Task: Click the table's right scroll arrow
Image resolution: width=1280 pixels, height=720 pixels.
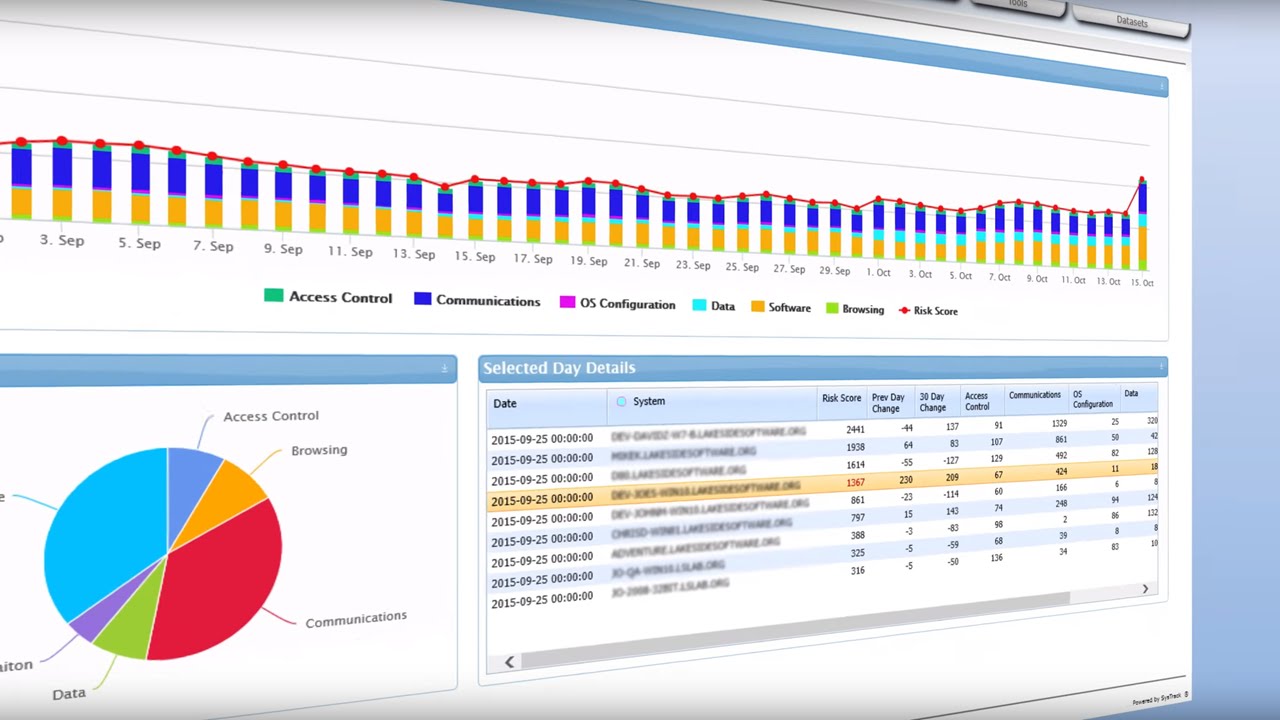Action: point(1145,589)
